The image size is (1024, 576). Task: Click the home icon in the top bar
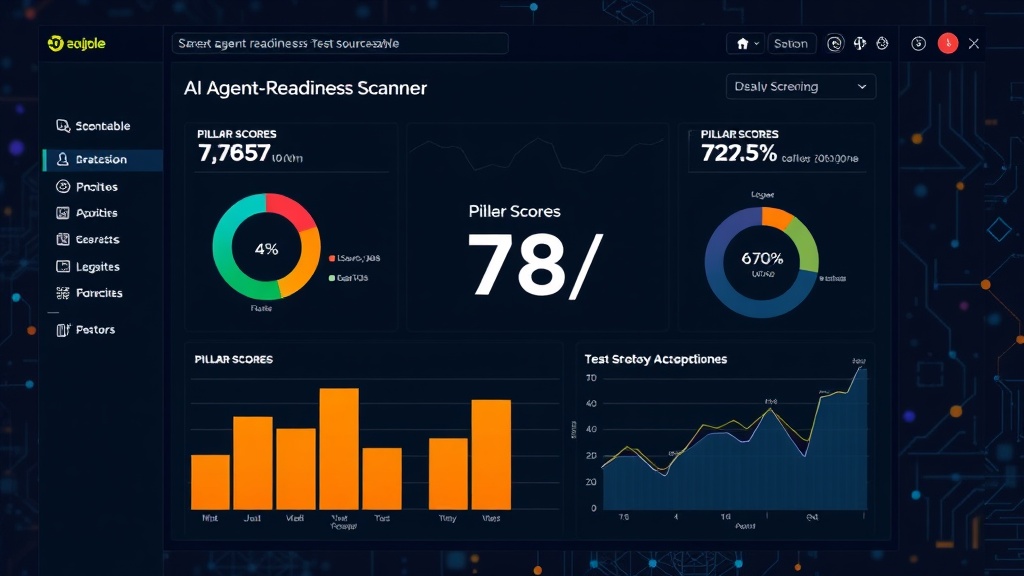pyautogui.click(x=743, y=44)
